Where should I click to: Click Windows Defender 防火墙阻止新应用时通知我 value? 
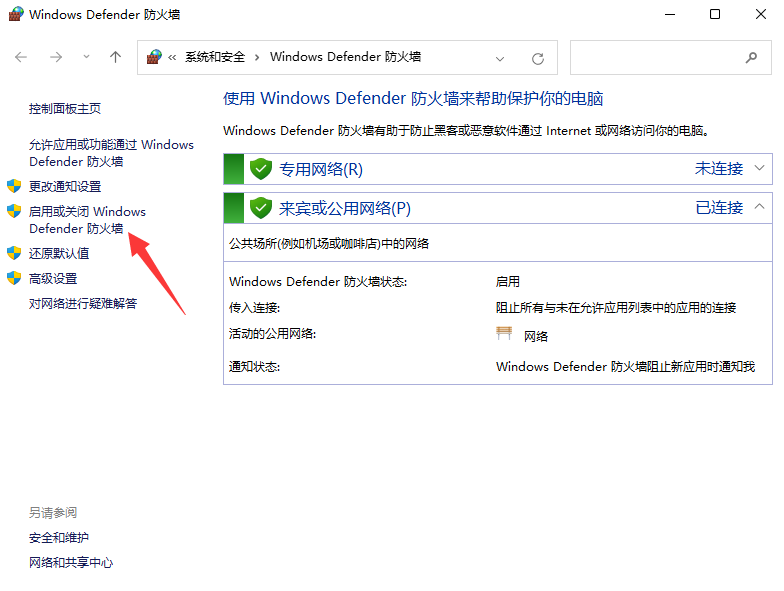tap(626, 366)
